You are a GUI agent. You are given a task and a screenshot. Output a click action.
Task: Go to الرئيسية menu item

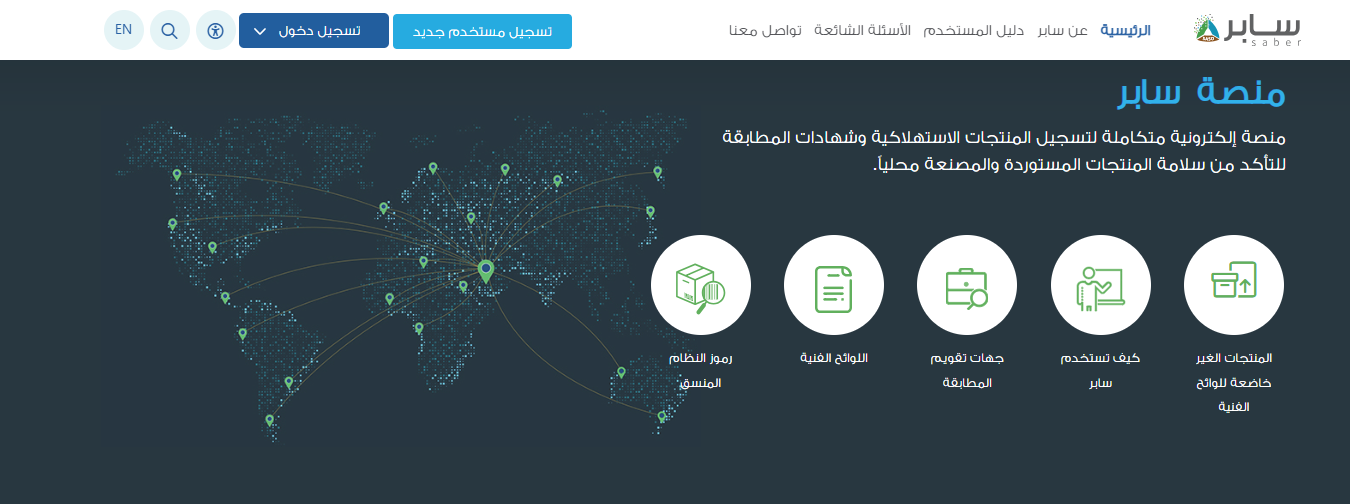point(1126,30)
